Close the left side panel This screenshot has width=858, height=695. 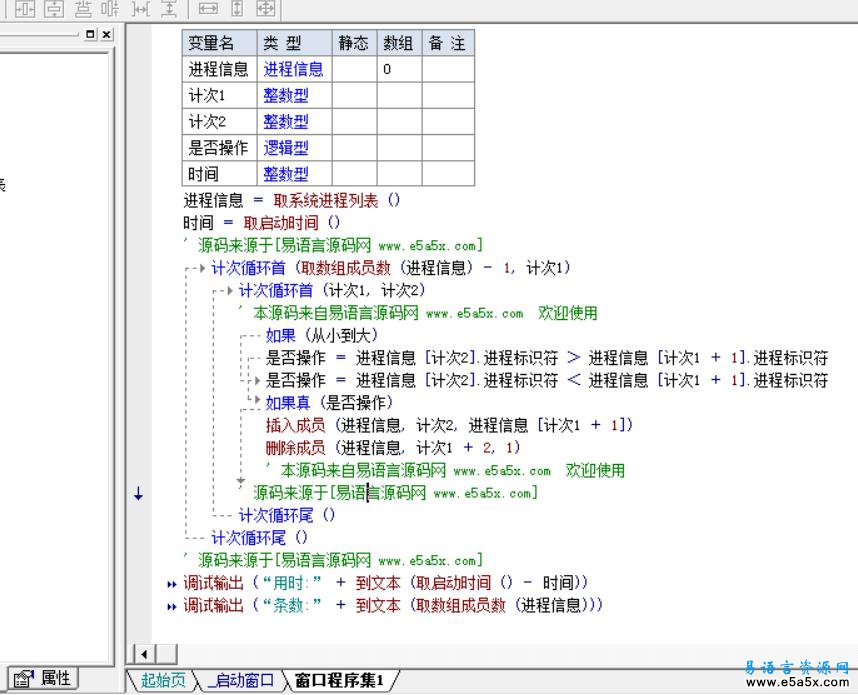[107, 34]
